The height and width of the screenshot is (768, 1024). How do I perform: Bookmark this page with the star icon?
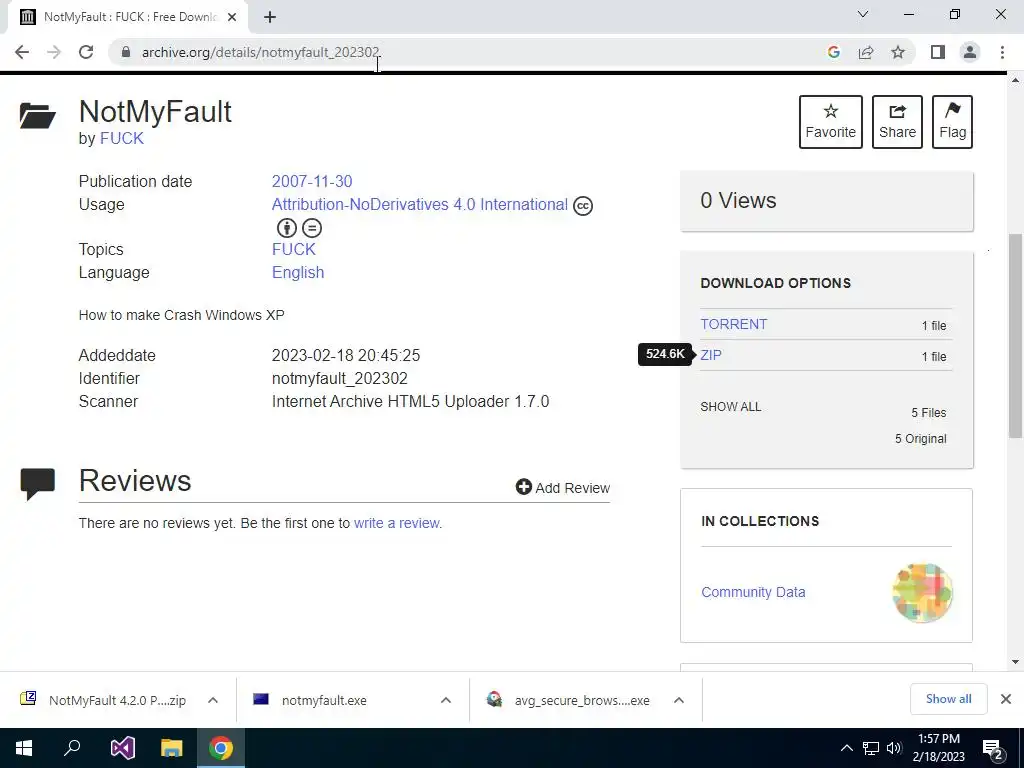click(898, 52)
